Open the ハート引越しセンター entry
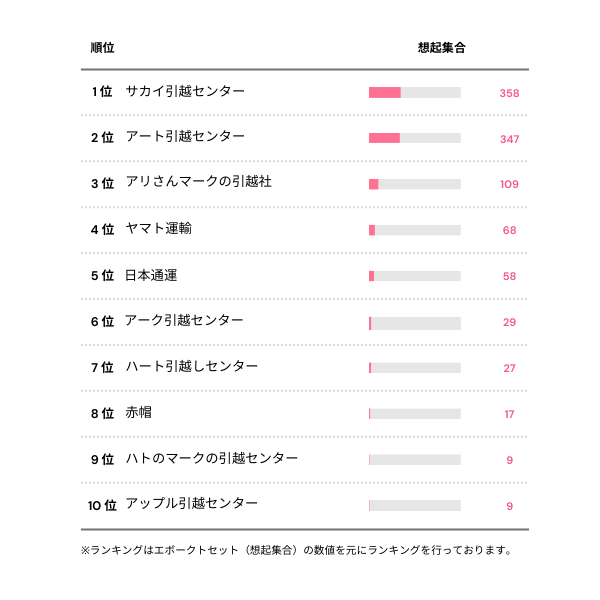Viewport: 600px width, 600px height. pyautogui.click(x=191, y=367)
